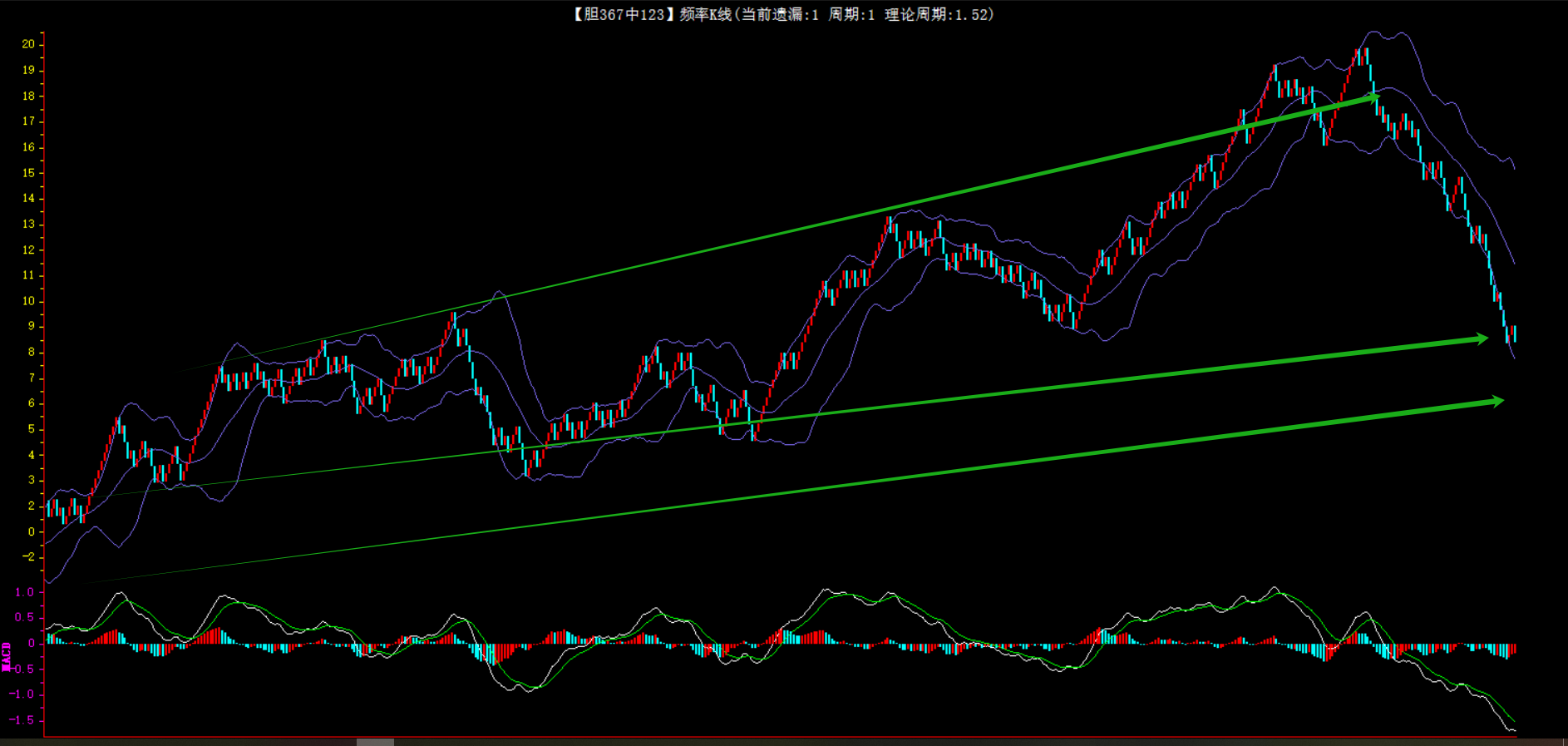Select the -1.5 label on the MACD axis

(22, 720)
